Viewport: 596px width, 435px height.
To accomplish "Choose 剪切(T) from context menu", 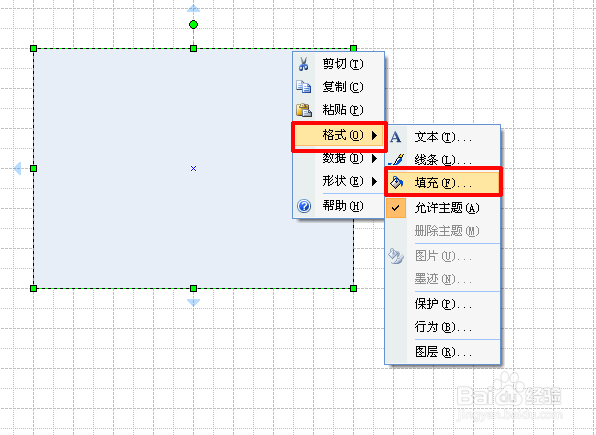I will point(338,64).
